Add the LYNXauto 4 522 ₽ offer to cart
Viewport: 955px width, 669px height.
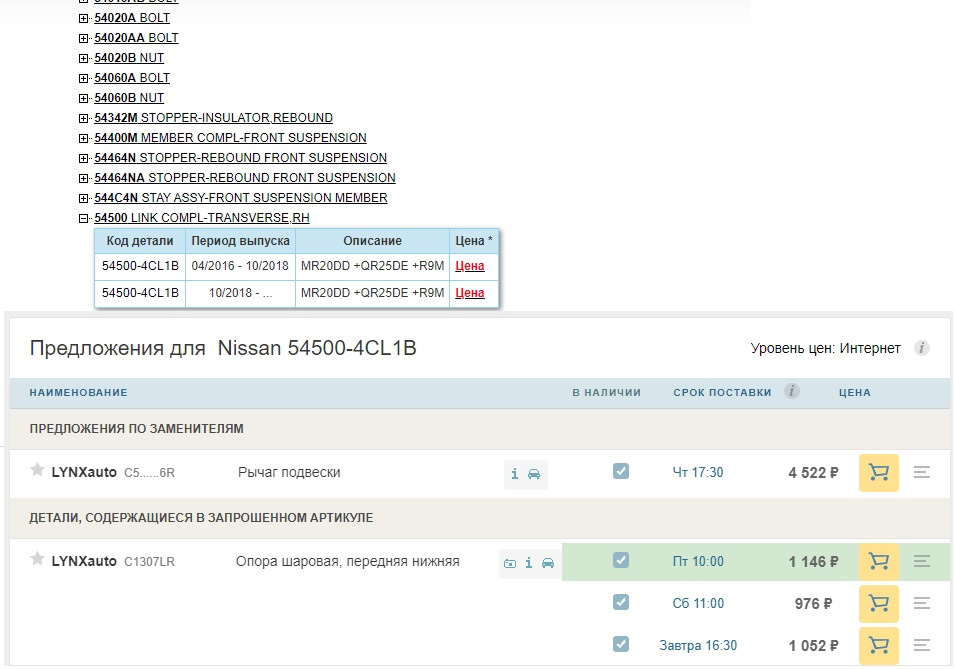point(878,472)
